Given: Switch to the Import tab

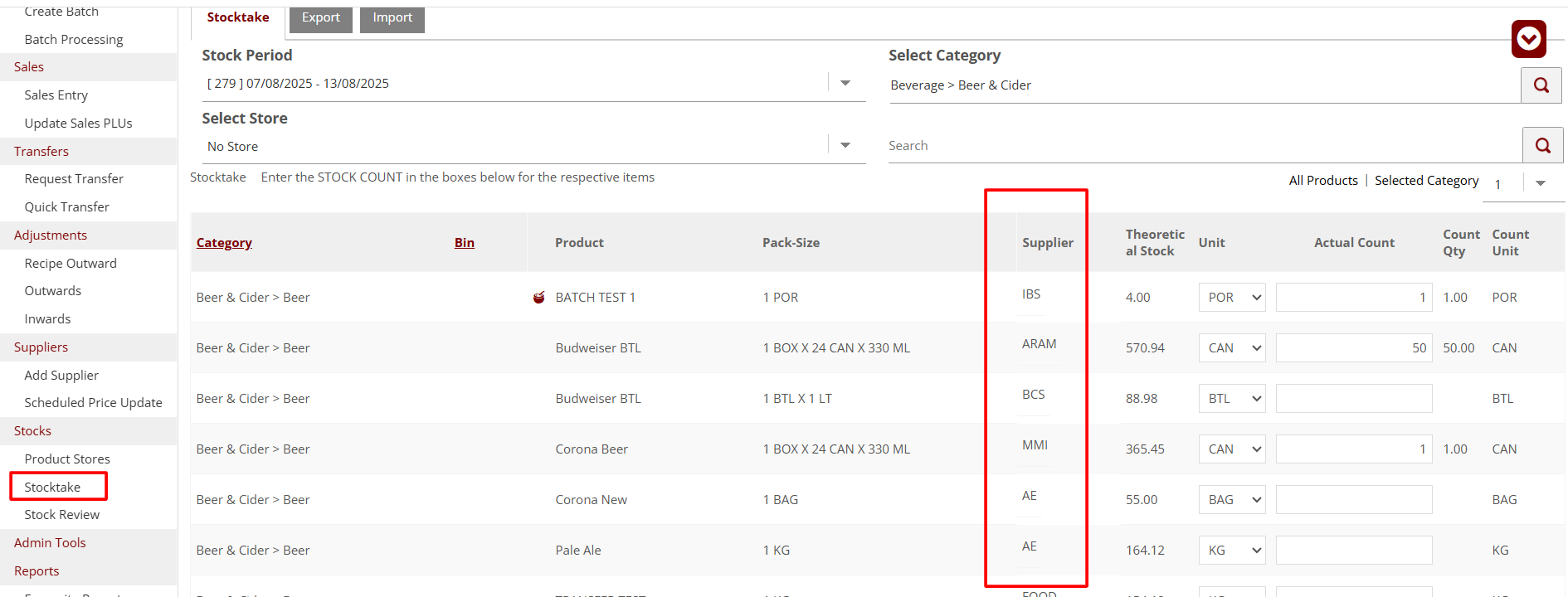Looking at the screenshot, I should (x=392, y=17).
